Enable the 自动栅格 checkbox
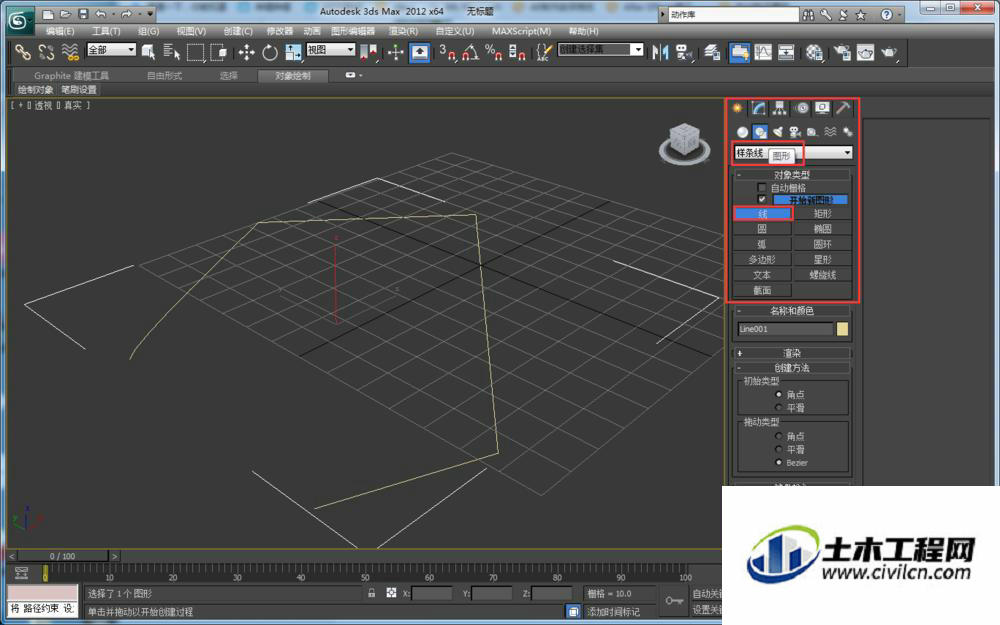The height and width of the screenshot is (625, 1000). click(761, 188)
